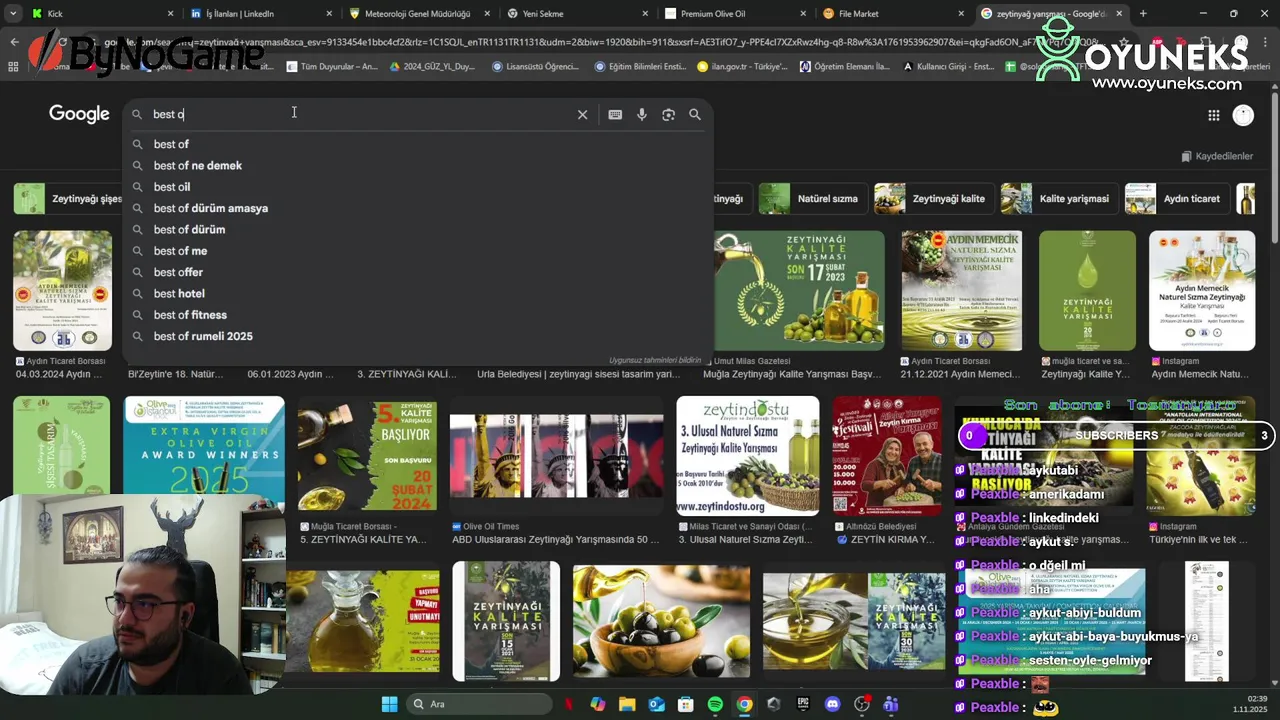
Task: Click the Google logo
Action: (x=79, y=114)
